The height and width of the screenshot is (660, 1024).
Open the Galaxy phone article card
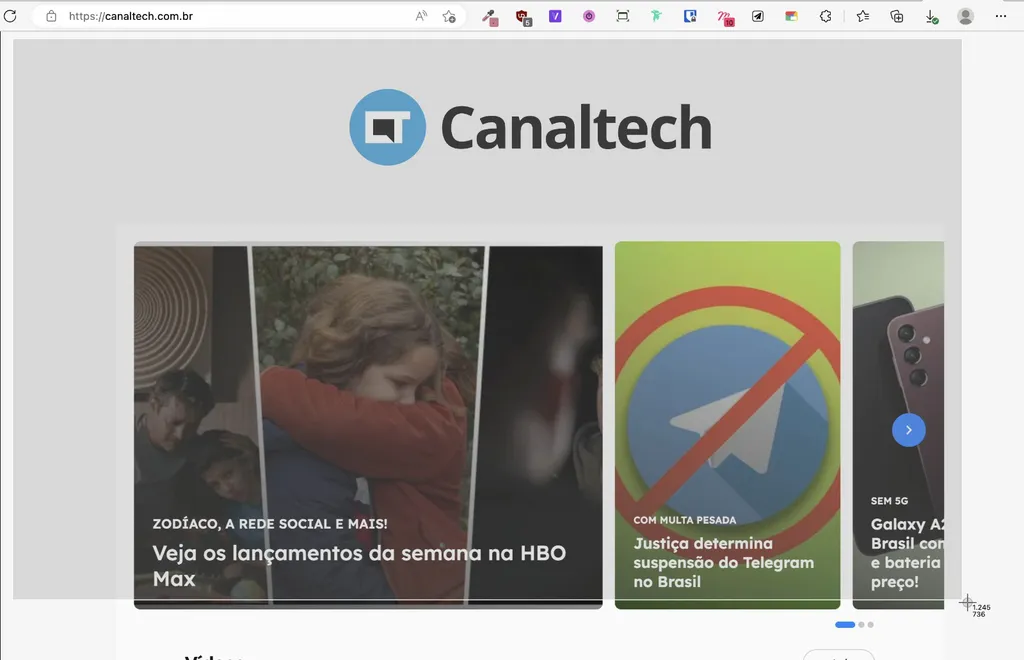898,425
